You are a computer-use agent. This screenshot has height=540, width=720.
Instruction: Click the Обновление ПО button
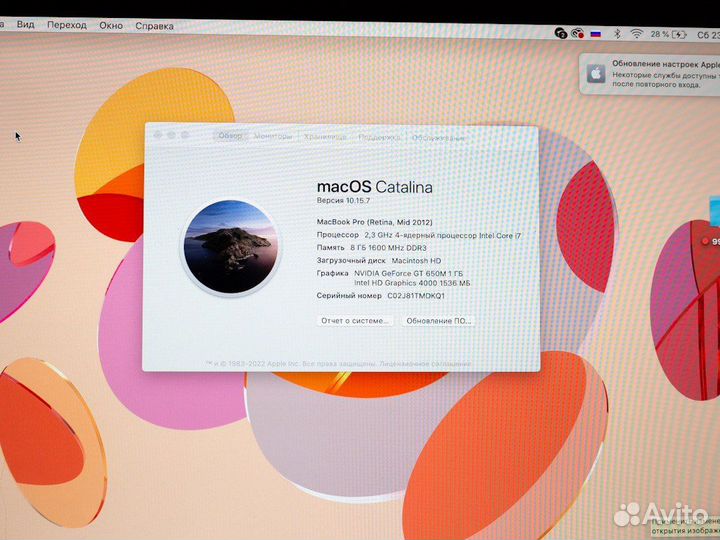(x=439, y=321)
